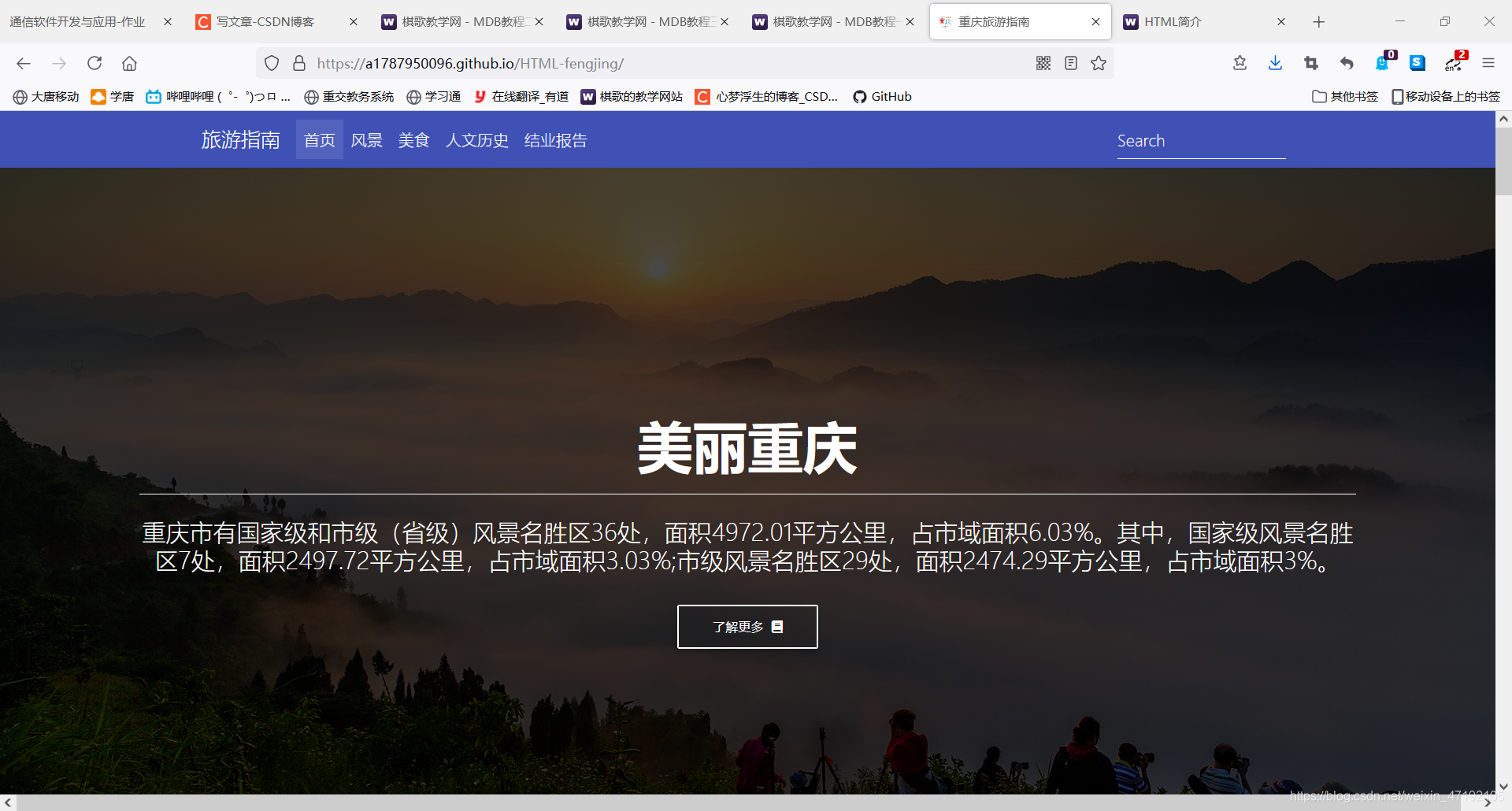The height and width of the screenshot is (811, 1512).
Task: Reload the current page
Action: click(x=94, y=64)
